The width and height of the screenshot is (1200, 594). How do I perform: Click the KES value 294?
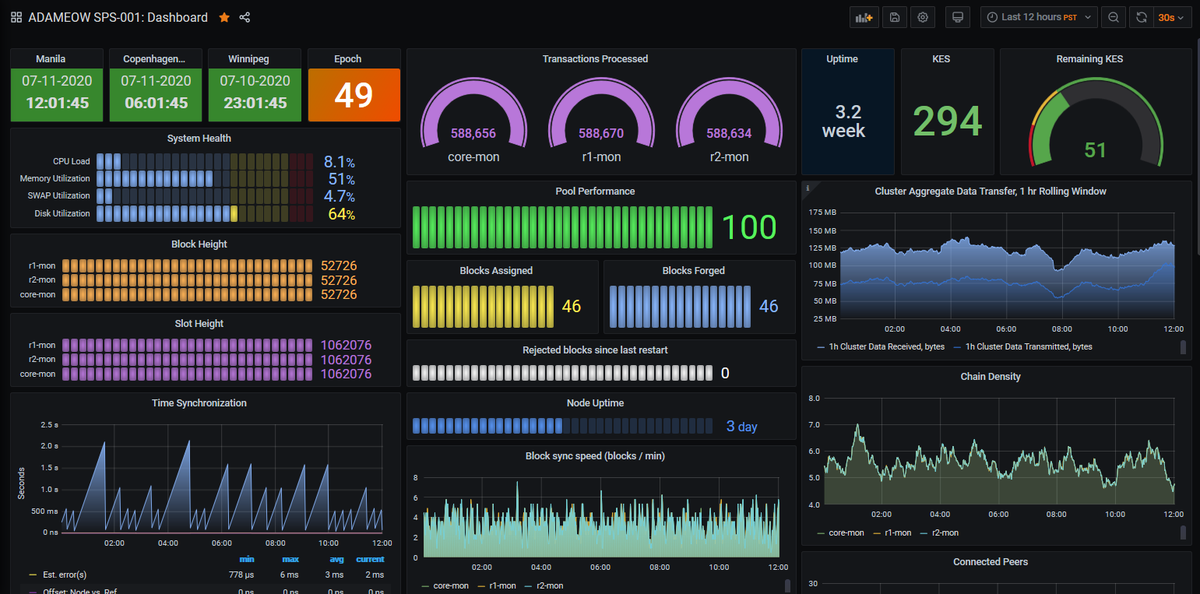coord(947,122)
